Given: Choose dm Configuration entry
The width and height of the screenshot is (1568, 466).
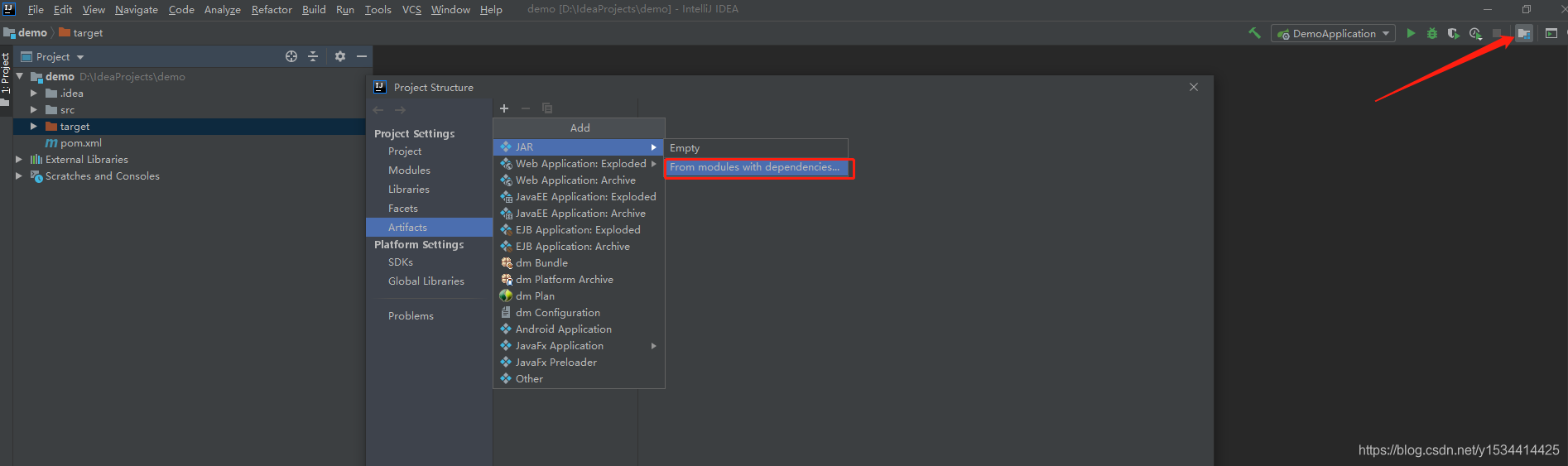Looking at the screenshot, I should [x=579, y=313].
